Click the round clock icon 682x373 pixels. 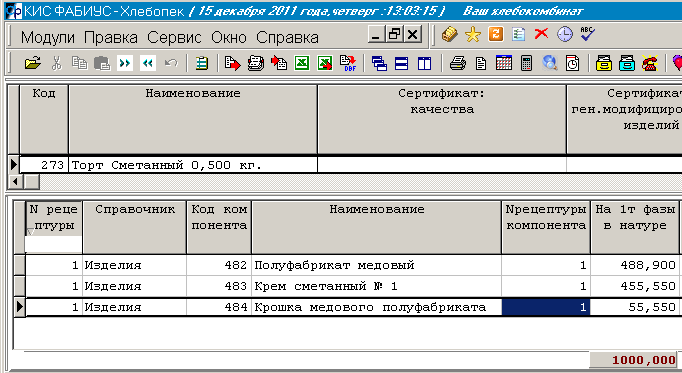pos(565,34)
